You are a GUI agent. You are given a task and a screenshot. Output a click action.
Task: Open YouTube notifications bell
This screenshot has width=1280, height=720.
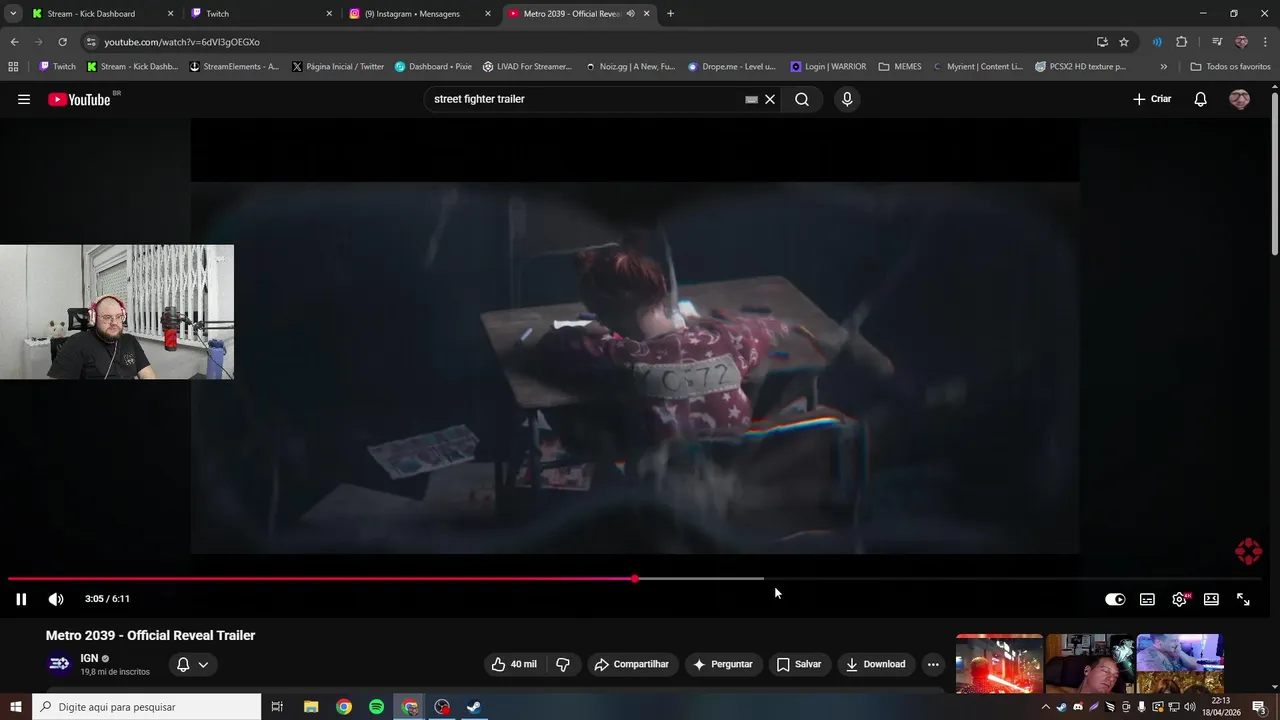pos(1201,99)
